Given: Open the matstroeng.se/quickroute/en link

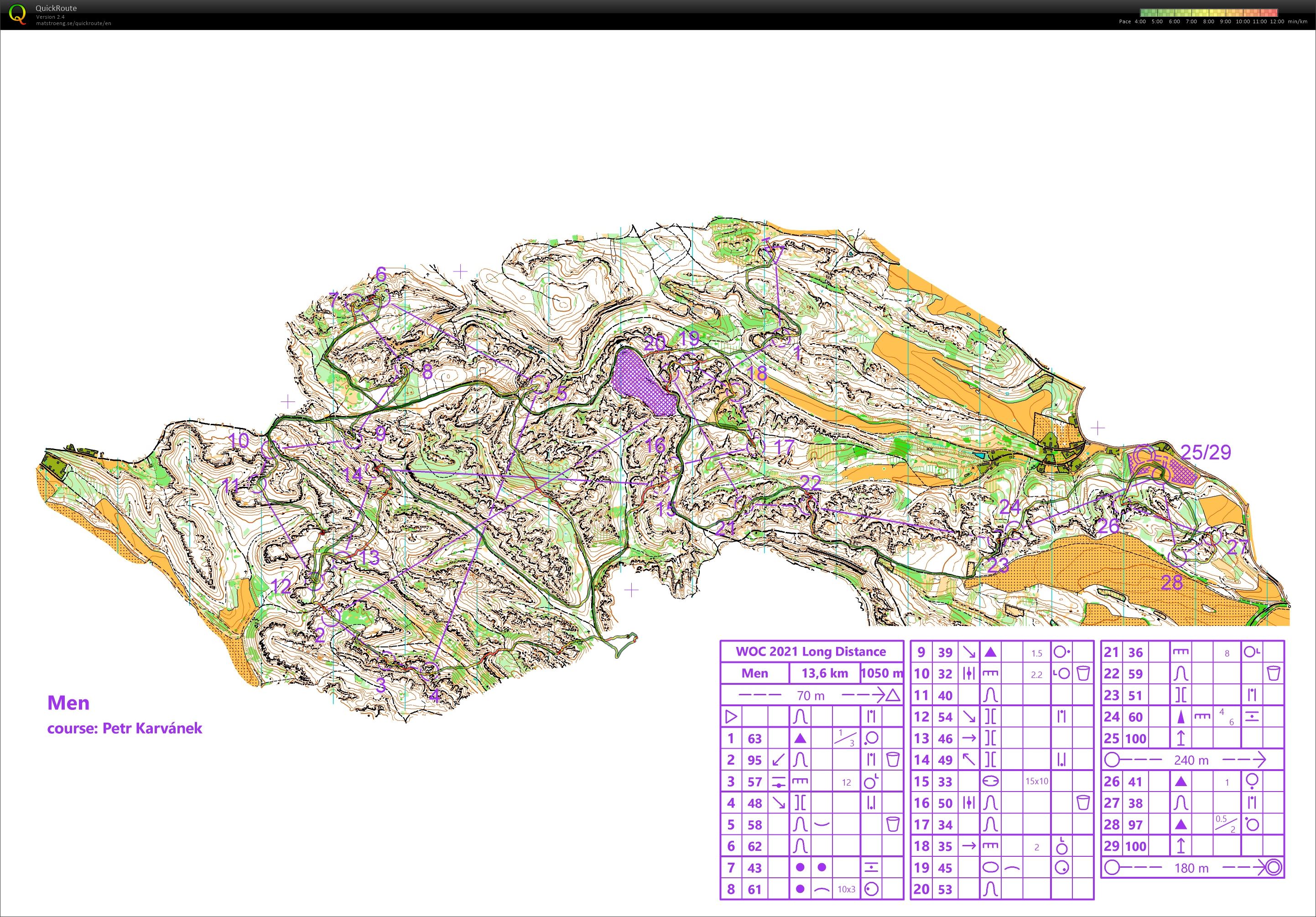Looking at the screenshot, I should point(74,24).
